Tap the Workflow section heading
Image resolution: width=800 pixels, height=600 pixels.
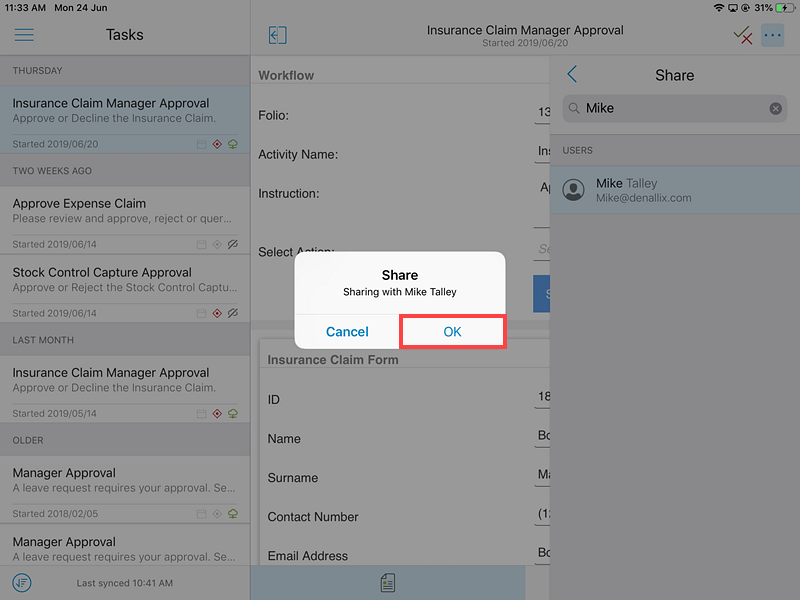(286, 76)
